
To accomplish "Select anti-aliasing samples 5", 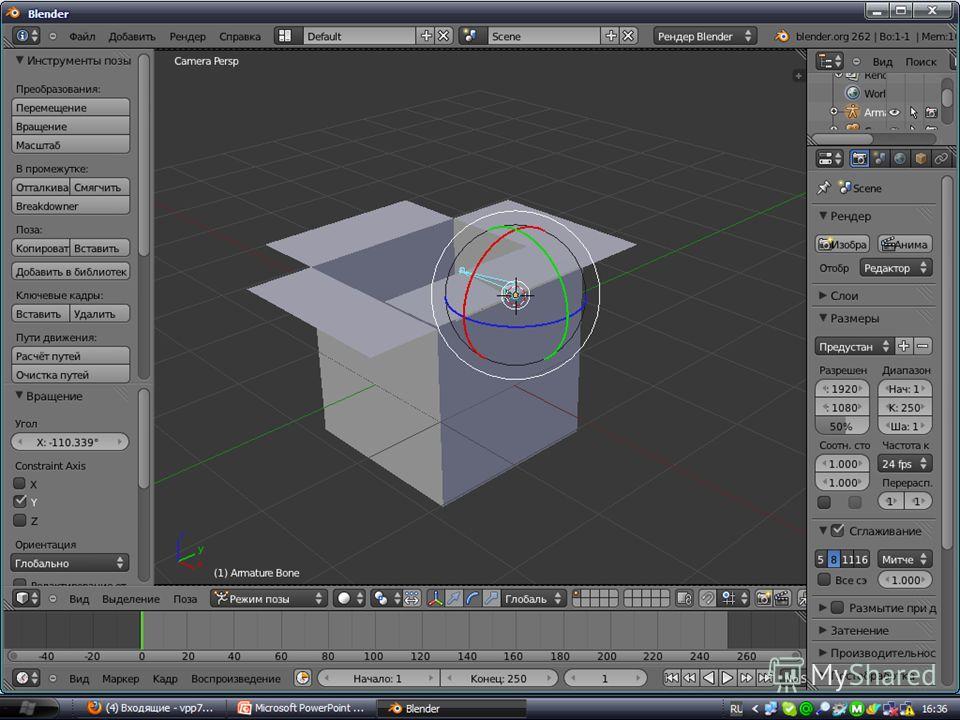I will pos(820,559).
